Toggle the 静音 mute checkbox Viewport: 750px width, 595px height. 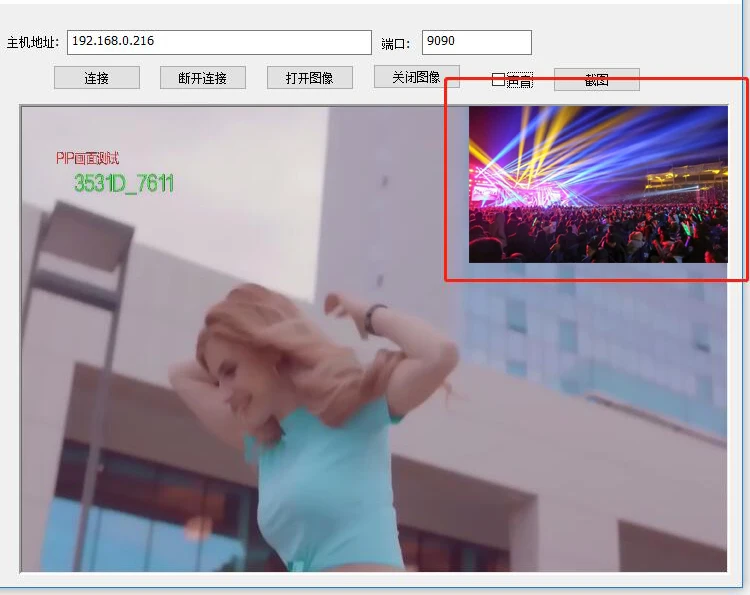pyautogui.click(x=499, y=80)
